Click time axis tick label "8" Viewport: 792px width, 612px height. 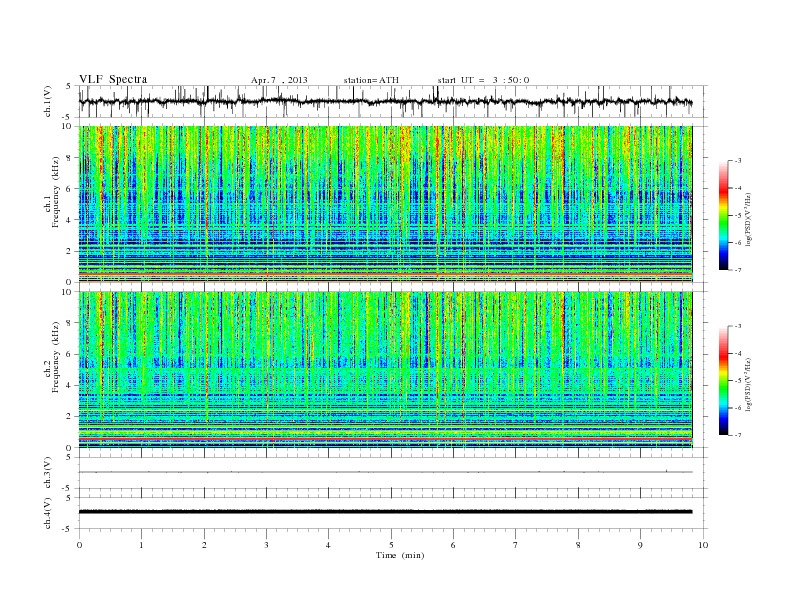pos(578,545)
